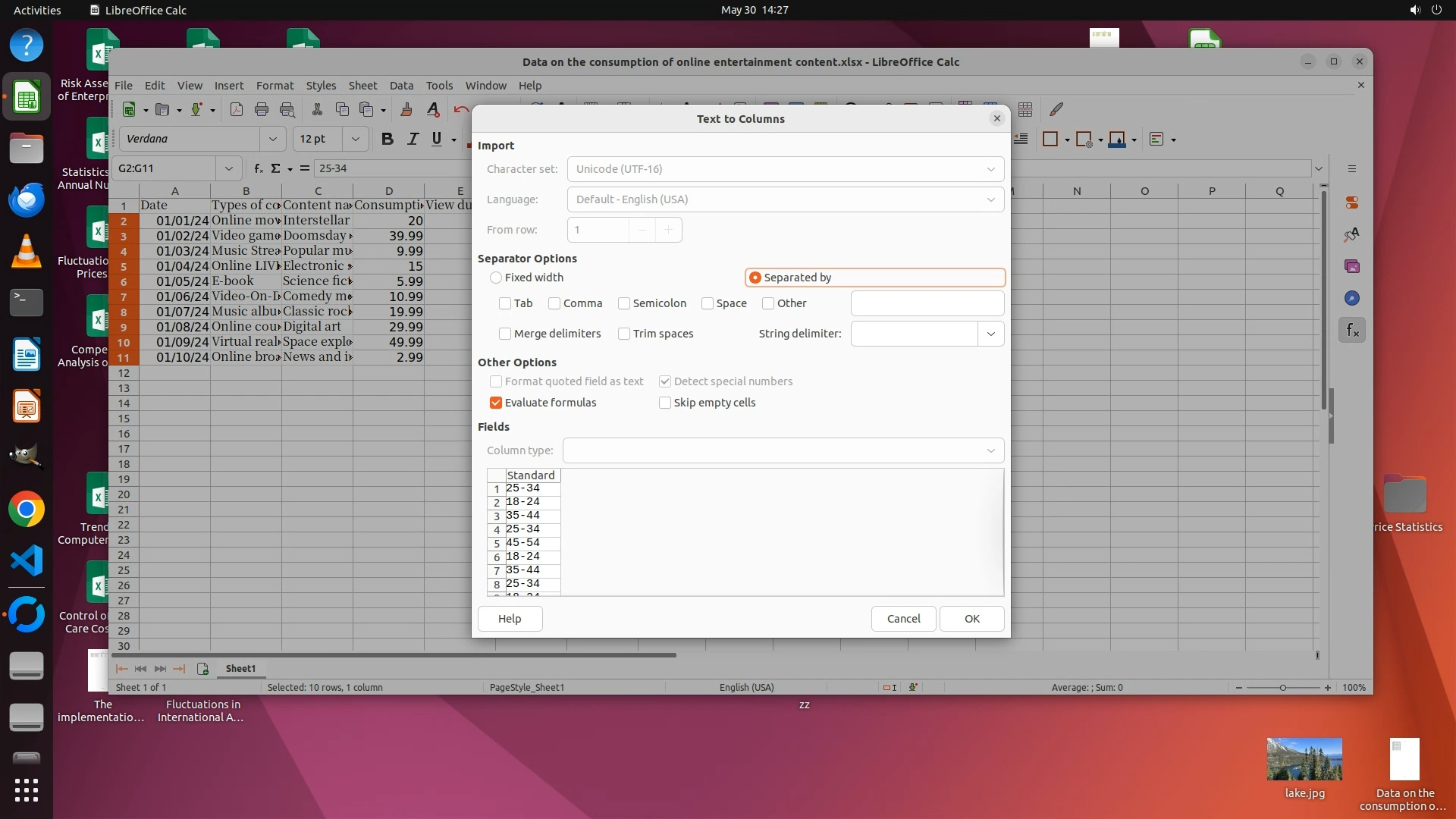Open Visual Studio Code from dock
The height and width of the screenshot is (819, 1456).
click(x=27, y=561)
